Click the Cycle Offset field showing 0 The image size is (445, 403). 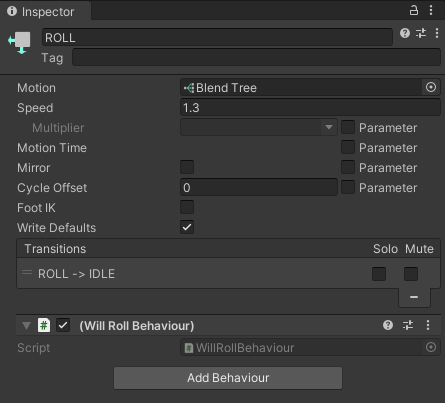tap(259, 187)
